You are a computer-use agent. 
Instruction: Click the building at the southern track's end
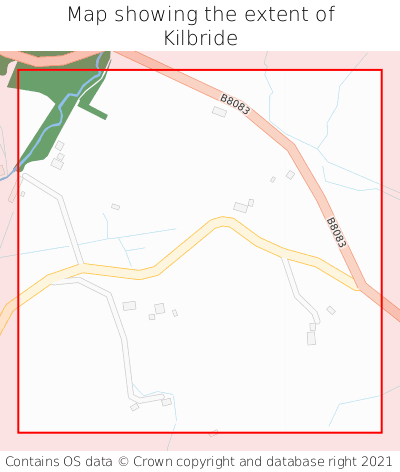(x=167, y=402)
